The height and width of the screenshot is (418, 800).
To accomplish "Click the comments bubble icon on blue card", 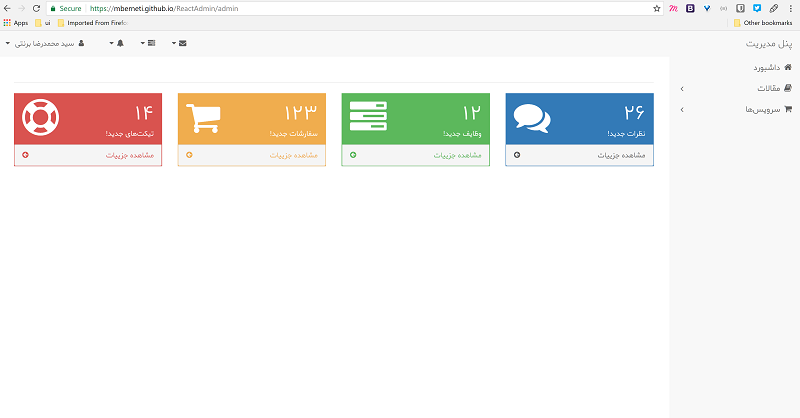I will 532,118.
